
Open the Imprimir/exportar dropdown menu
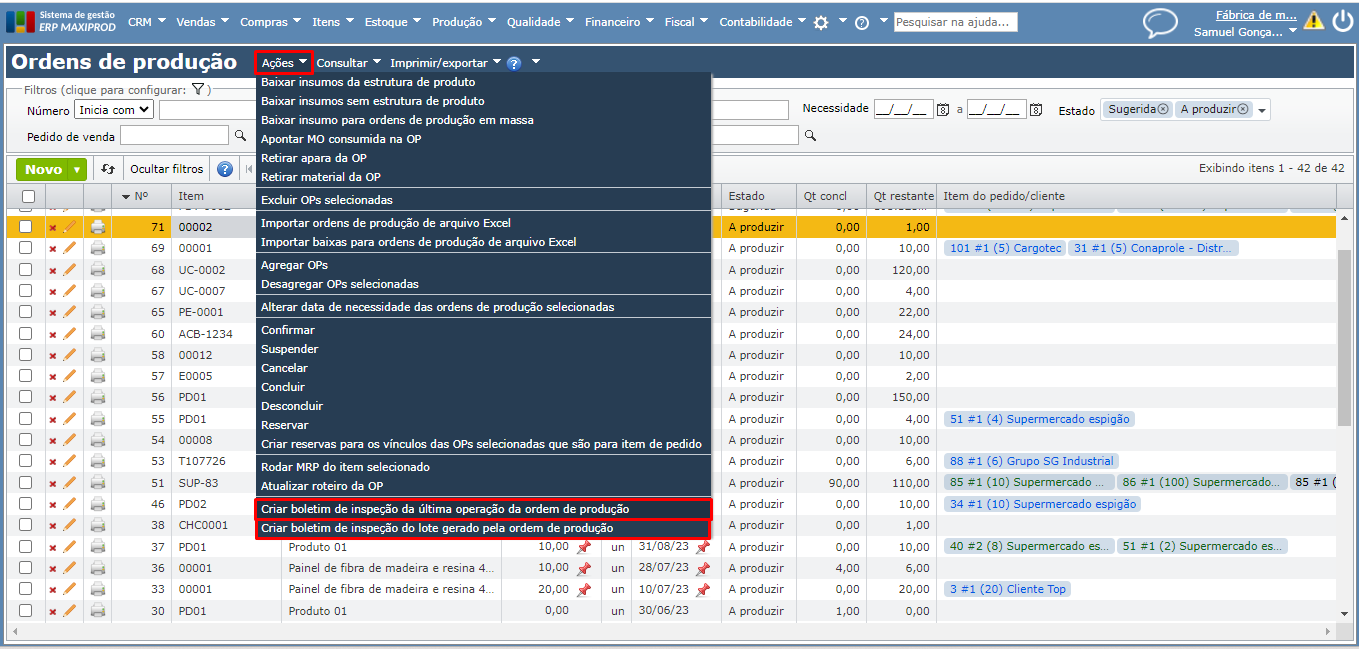(445, 63)
